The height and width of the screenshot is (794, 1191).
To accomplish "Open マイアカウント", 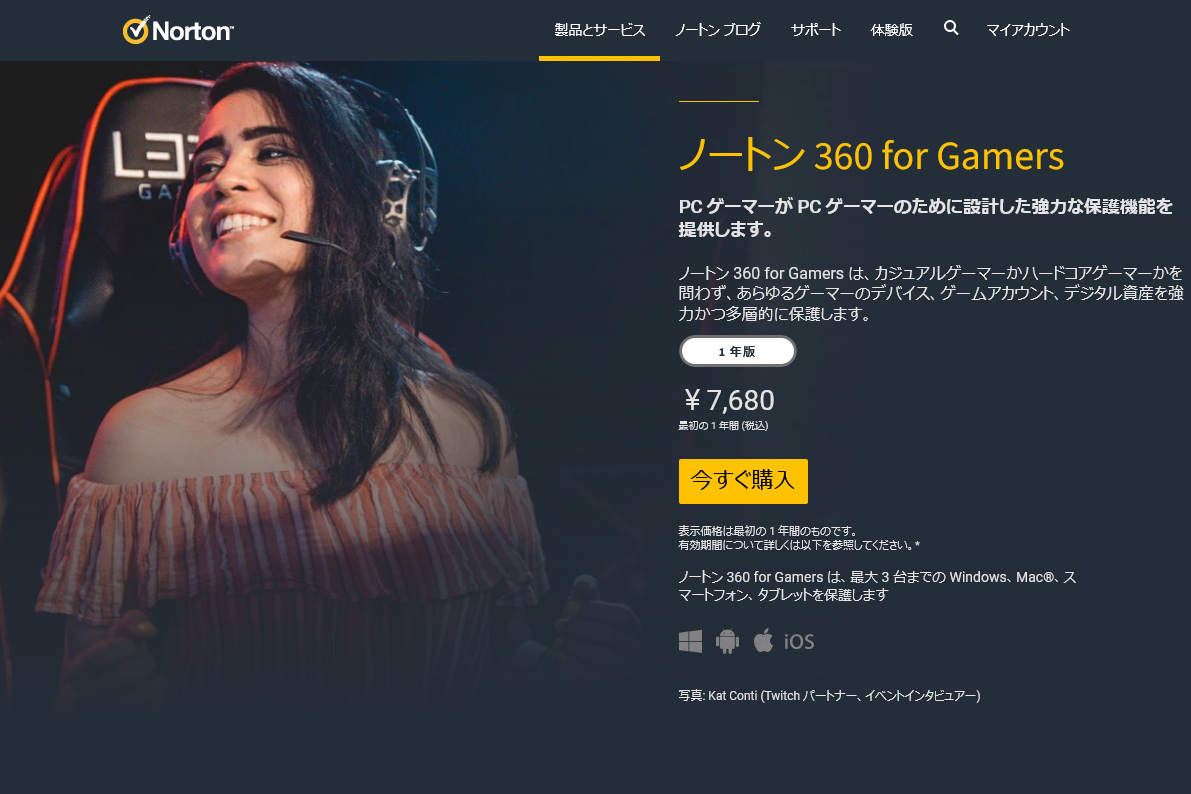I will (x=1028, y=30).
